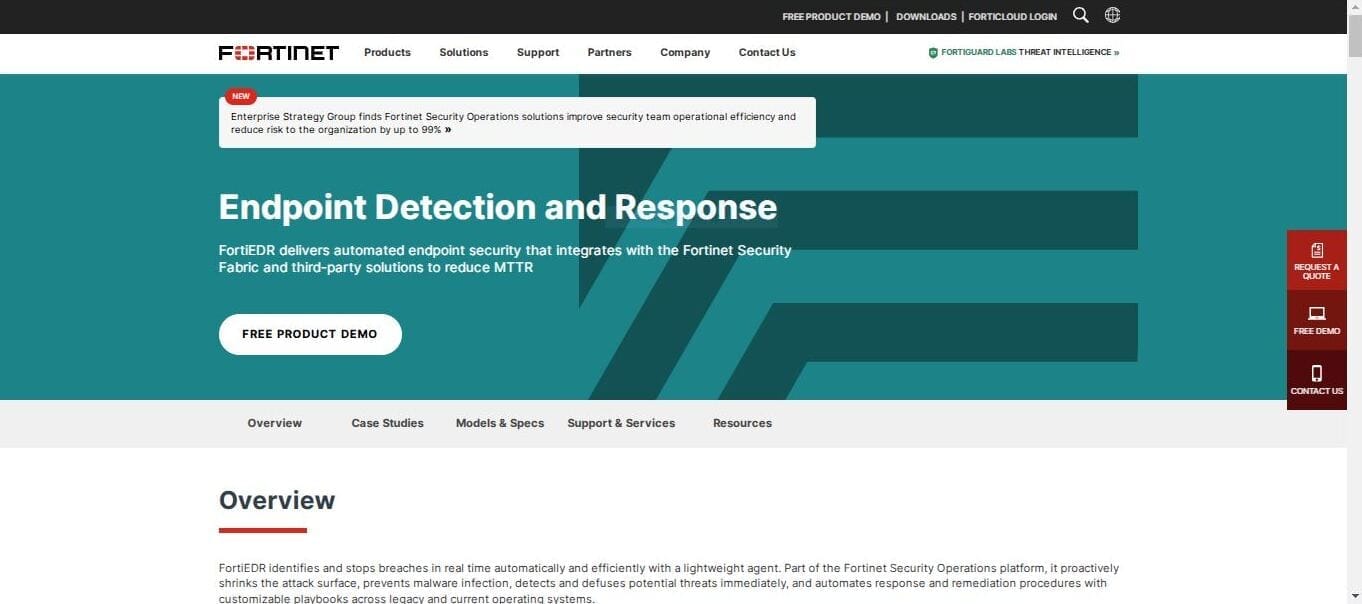1362x604 pixels.
Task: Open the Products navigation dropdown
Action: (387, 52)
